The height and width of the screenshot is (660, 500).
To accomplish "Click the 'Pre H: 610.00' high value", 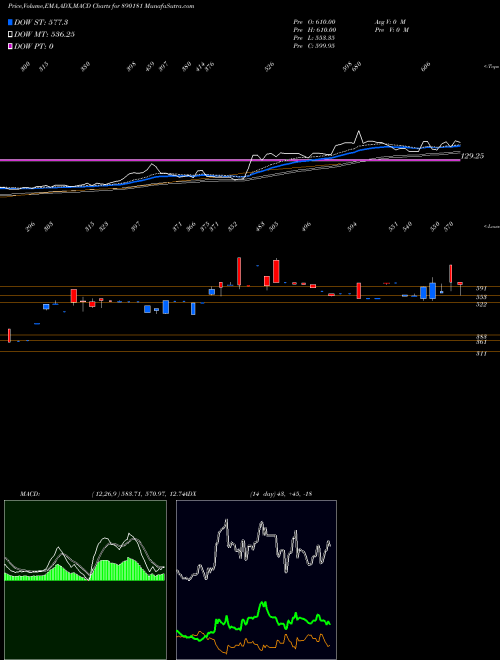I will click(314, 30).
